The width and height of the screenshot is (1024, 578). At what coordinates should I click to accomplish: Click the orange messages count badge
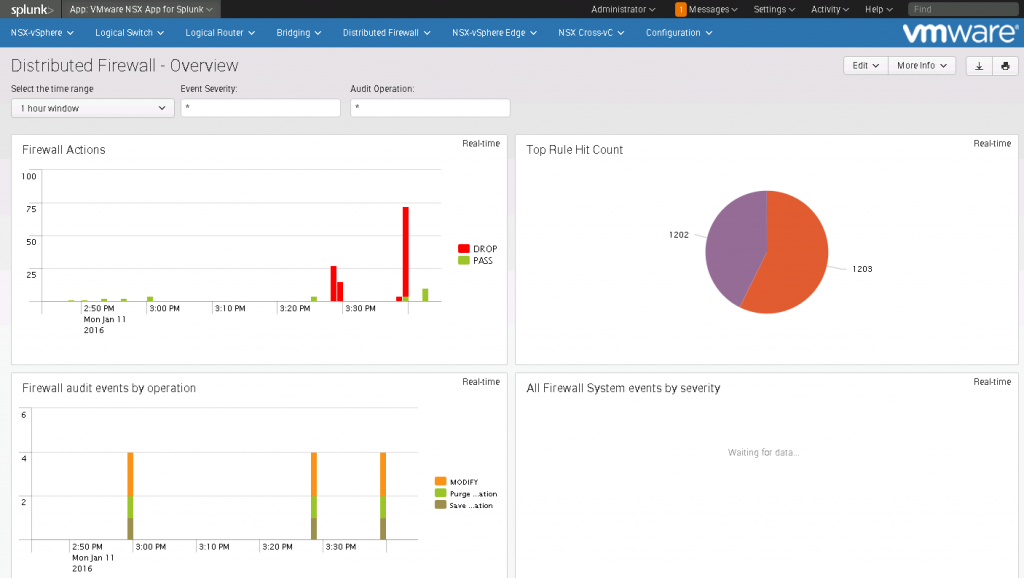click(680, 9)
